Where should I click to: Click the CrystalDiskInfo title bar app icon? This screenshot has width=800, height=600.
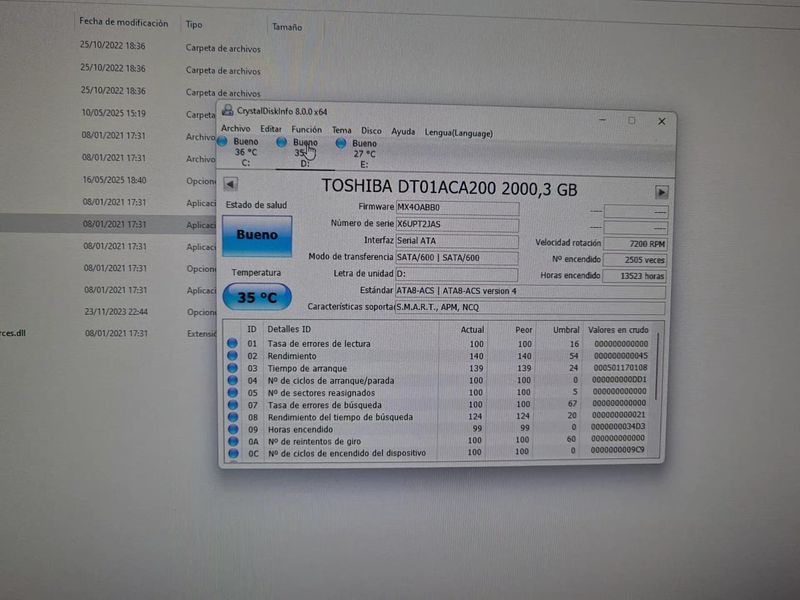(228, 110)
